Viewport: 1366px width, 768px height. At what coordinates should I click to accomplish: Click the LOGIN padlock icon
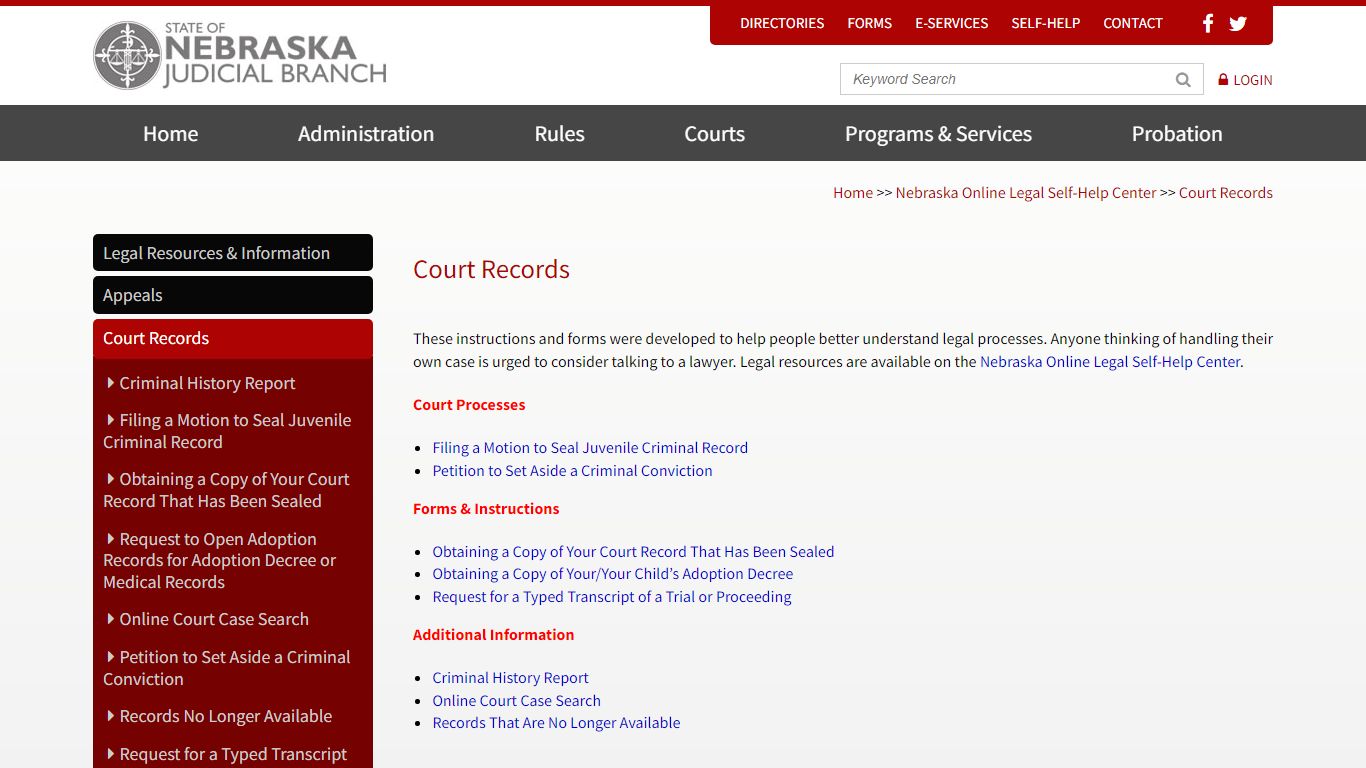pos(1222,79)
